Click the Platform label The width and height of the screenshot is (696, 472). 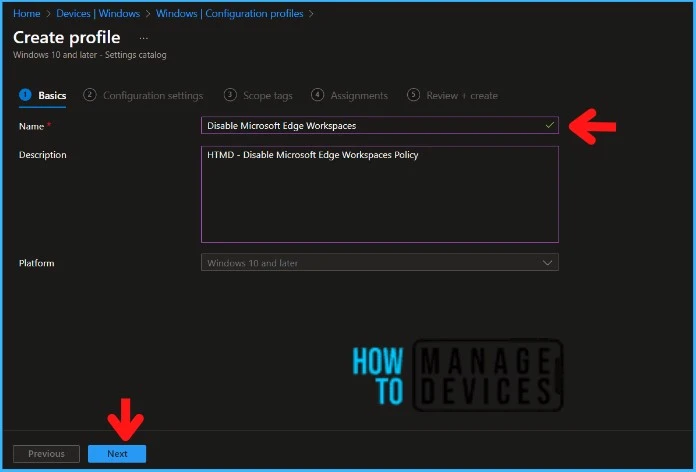point(36,263)
